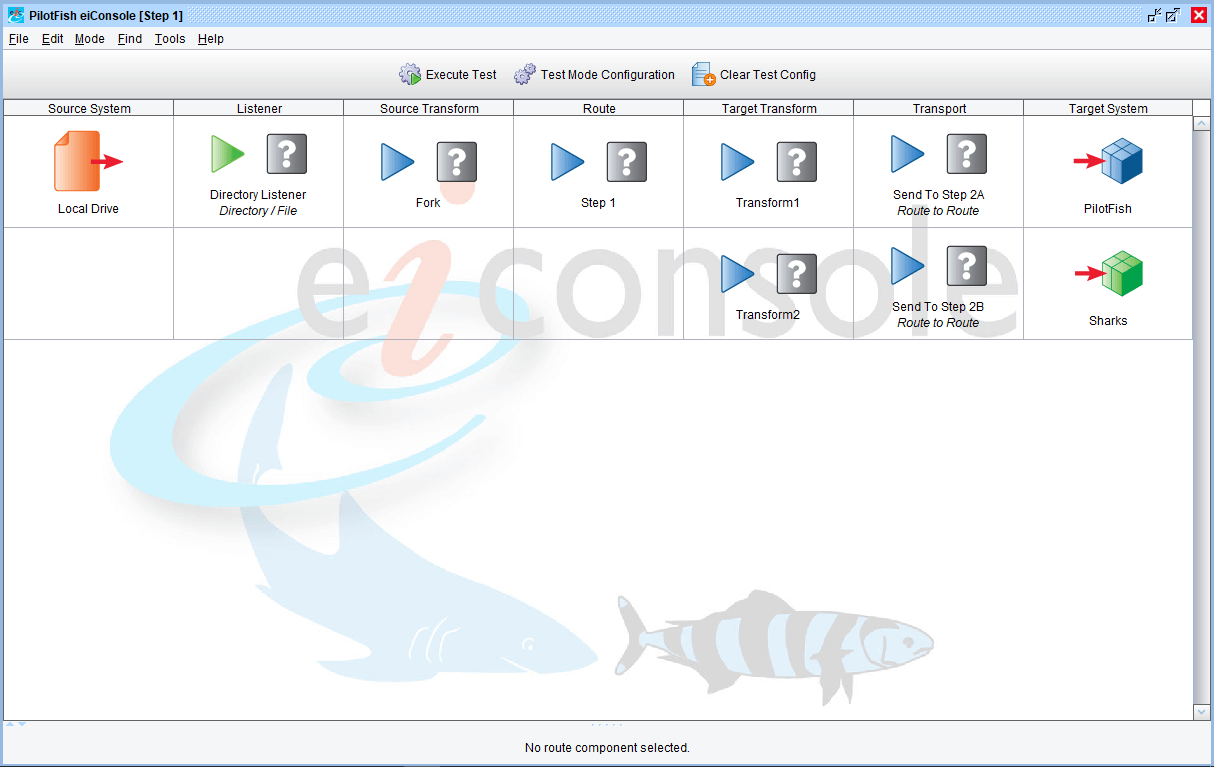Click the scrollbar down arrow
1214x767 pixels.
tap(1202, 711)
